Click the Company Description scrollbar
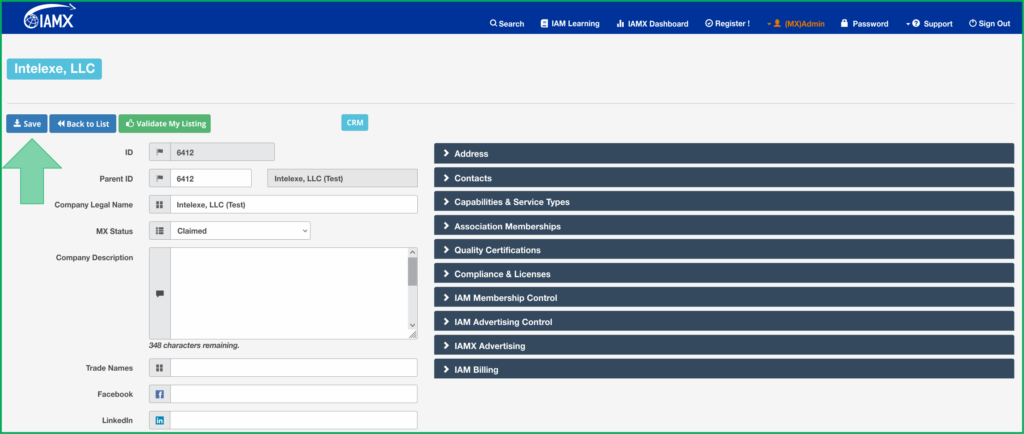 pyautogui.click(x=412, y=272)
